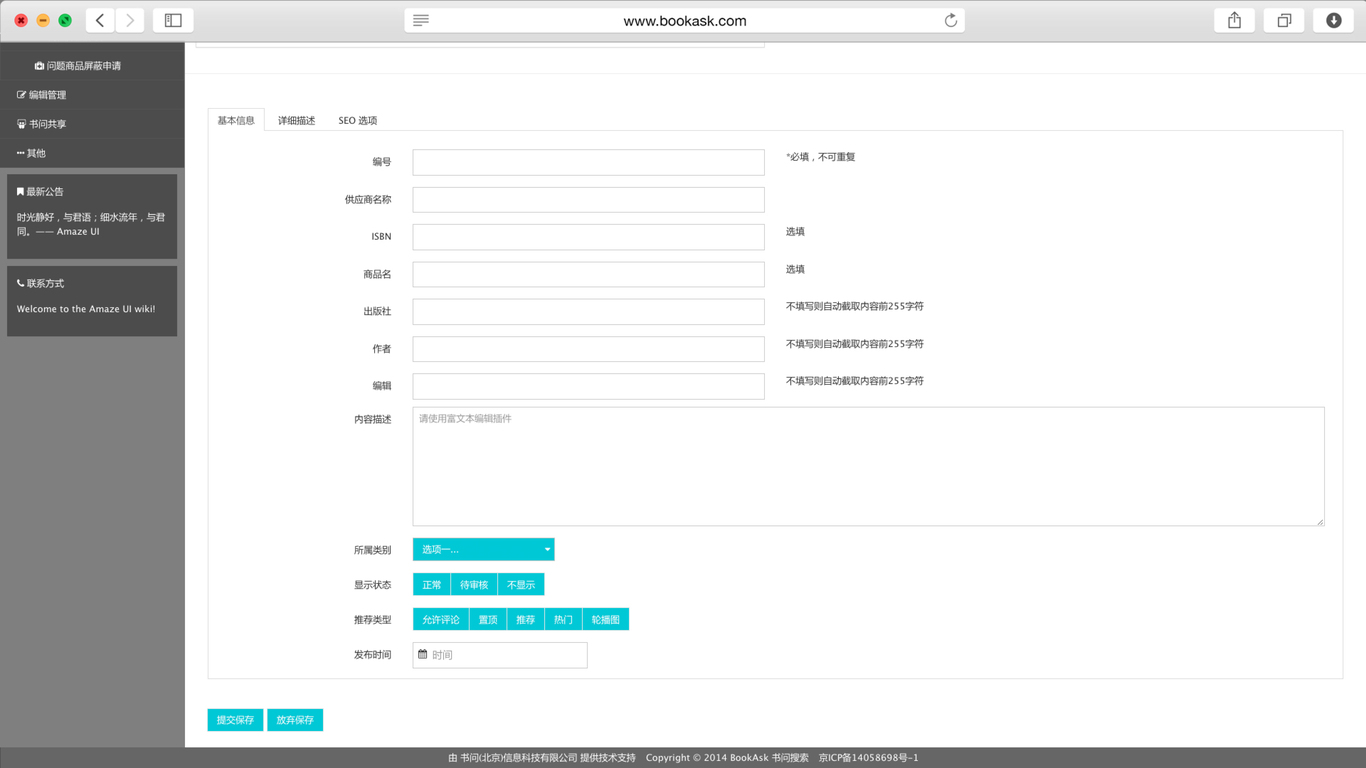Image resolution: width=1366 pixels, height=768 pixels.
Task: Toggle the browser sidebar icon
Action: [173, 20]
